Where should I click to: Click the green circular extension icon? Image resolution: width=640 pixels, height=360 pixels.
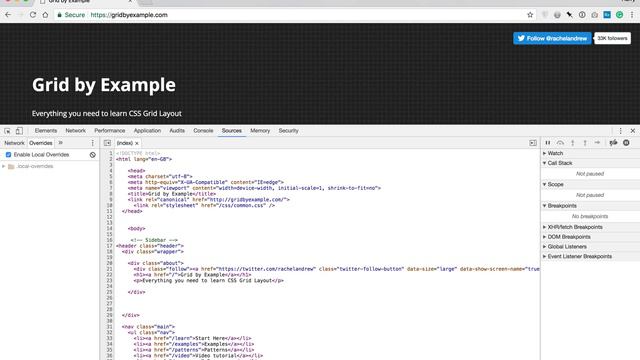coord(620,15)
